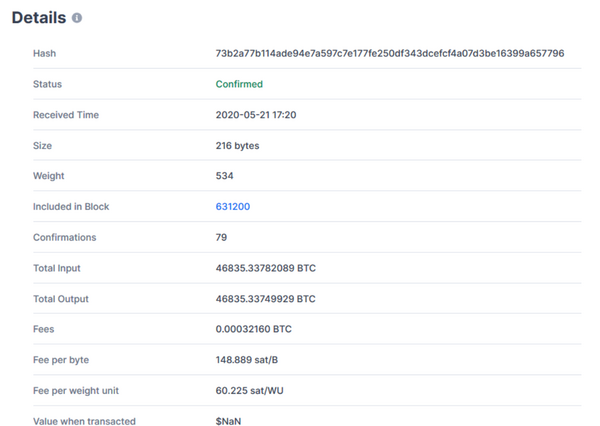The height and width of the screenshot is (426, 600).
Task: Click the Details heading
Action: (39, 18)
